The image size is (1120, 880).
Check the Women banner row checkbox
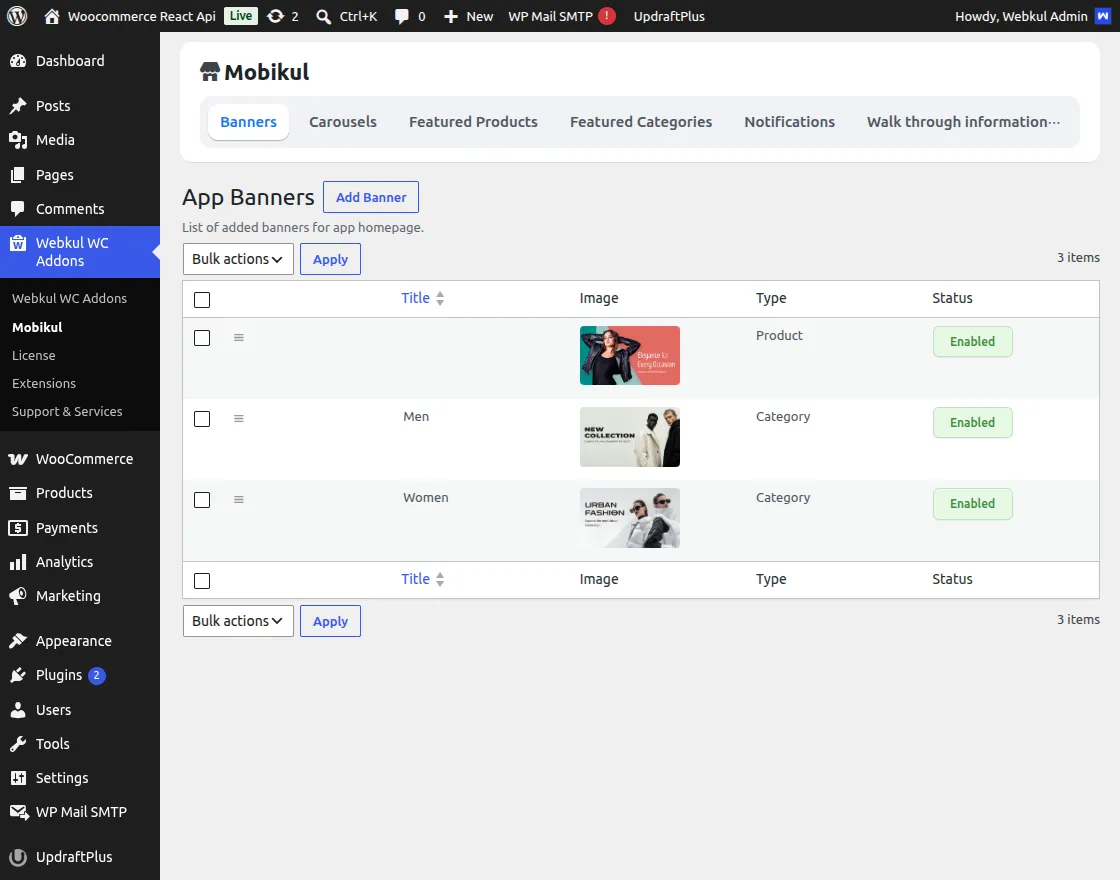pos(202,499)
